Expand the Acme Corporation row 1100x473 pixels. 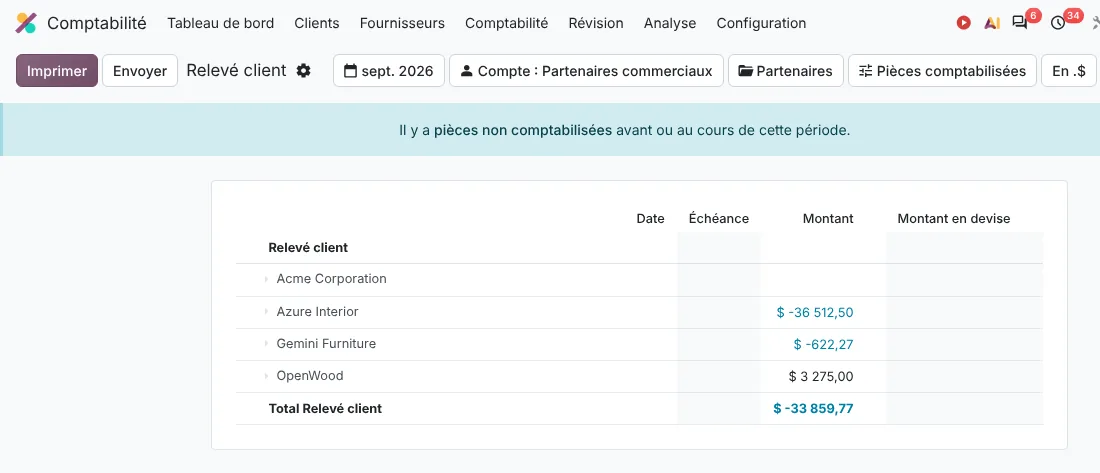(x=267, y=279)
